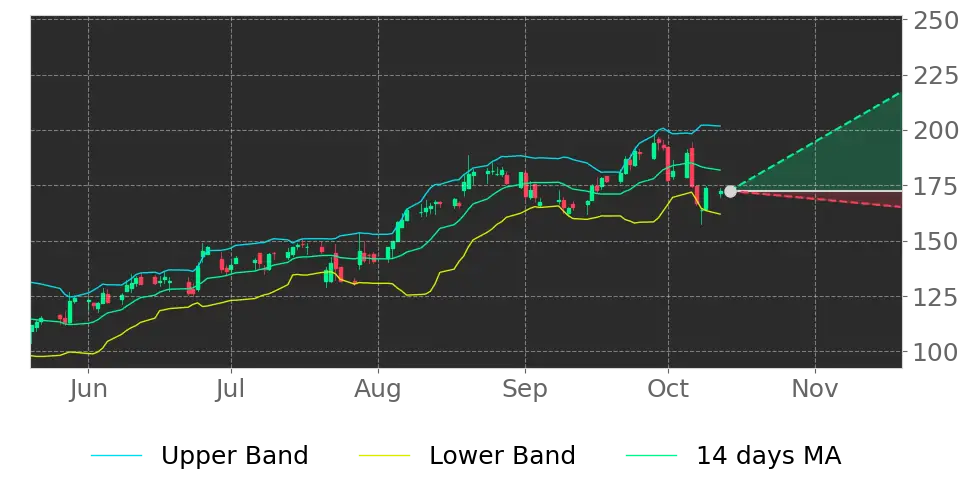Click the 150 y-axis value

937,242
